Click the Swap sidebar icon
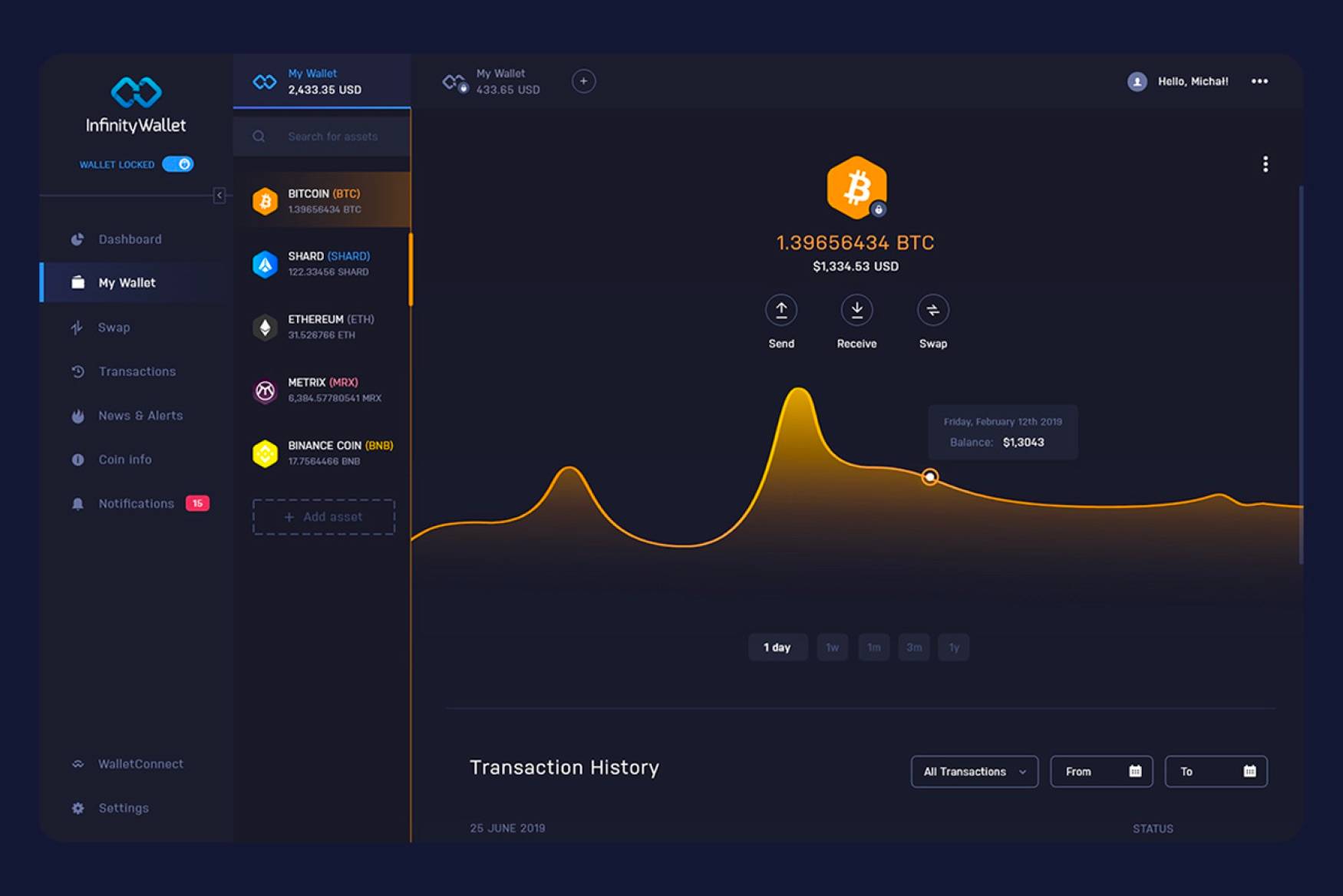This screenshot has width=1343, height=896. pos(77,328)
